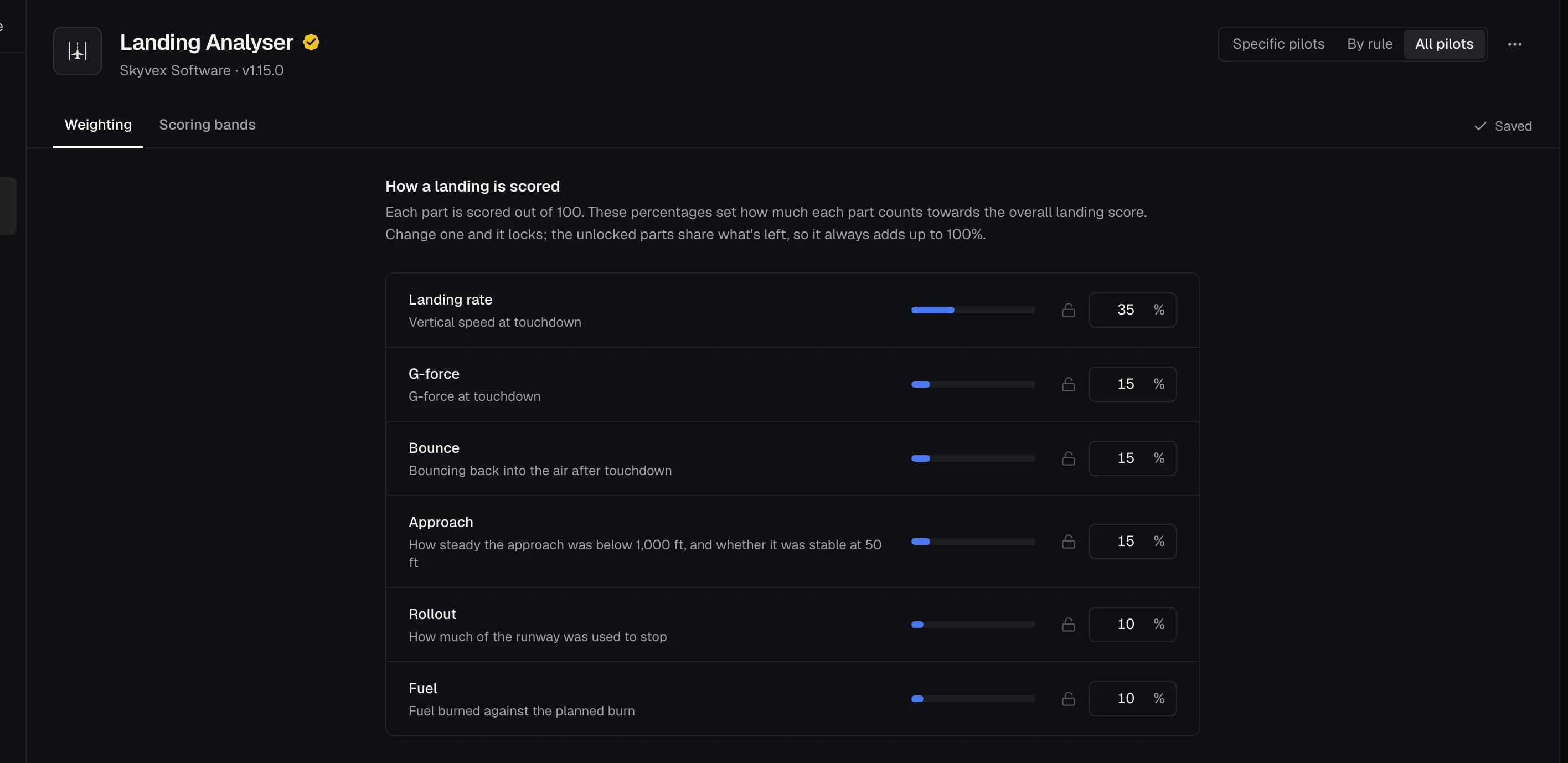1568x763 pixels.
Task: Click the Fuel percentage field
Action: (1132, 699)
